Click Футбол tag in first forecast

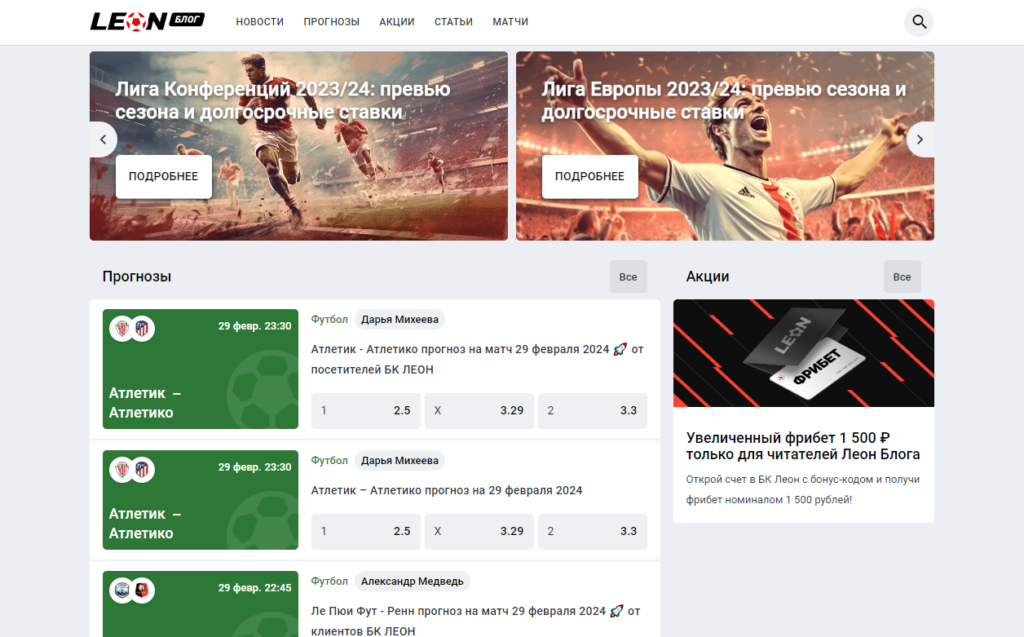[x=329, y=319]
